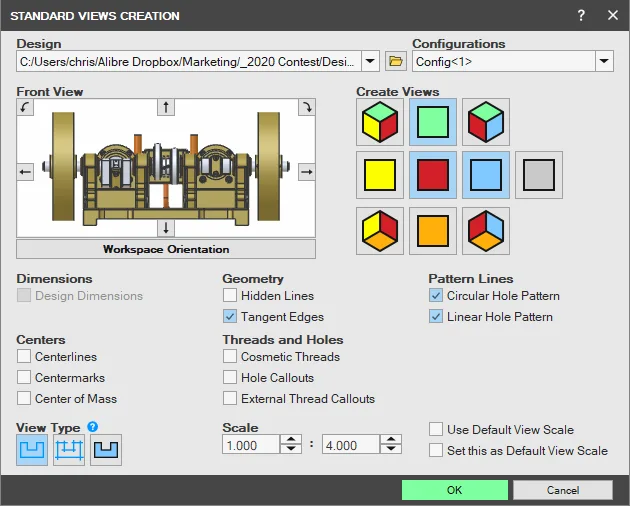630x506 pixels.
Task: Confirm with the green OK button
Action: pos(455,490)
